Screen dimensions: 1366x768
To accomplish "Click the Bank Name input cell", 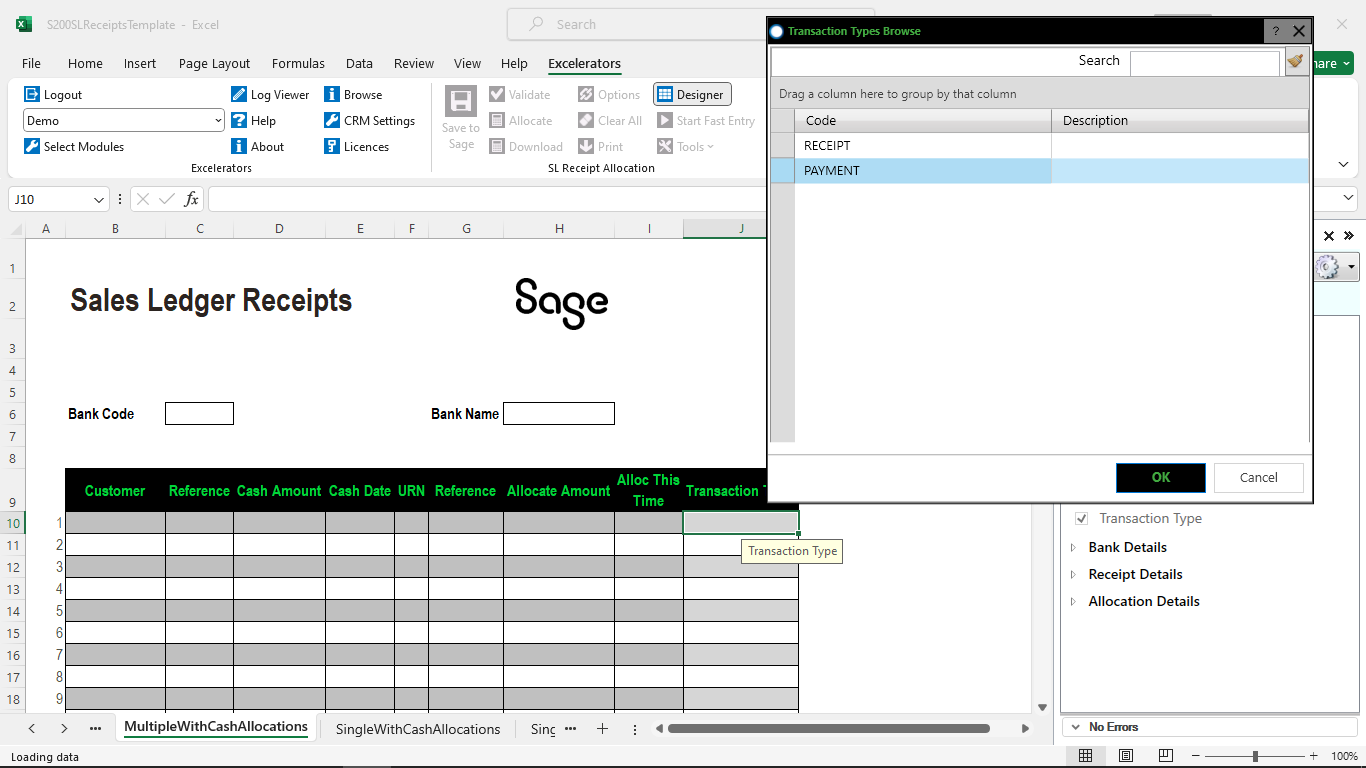I will [559, 413].
